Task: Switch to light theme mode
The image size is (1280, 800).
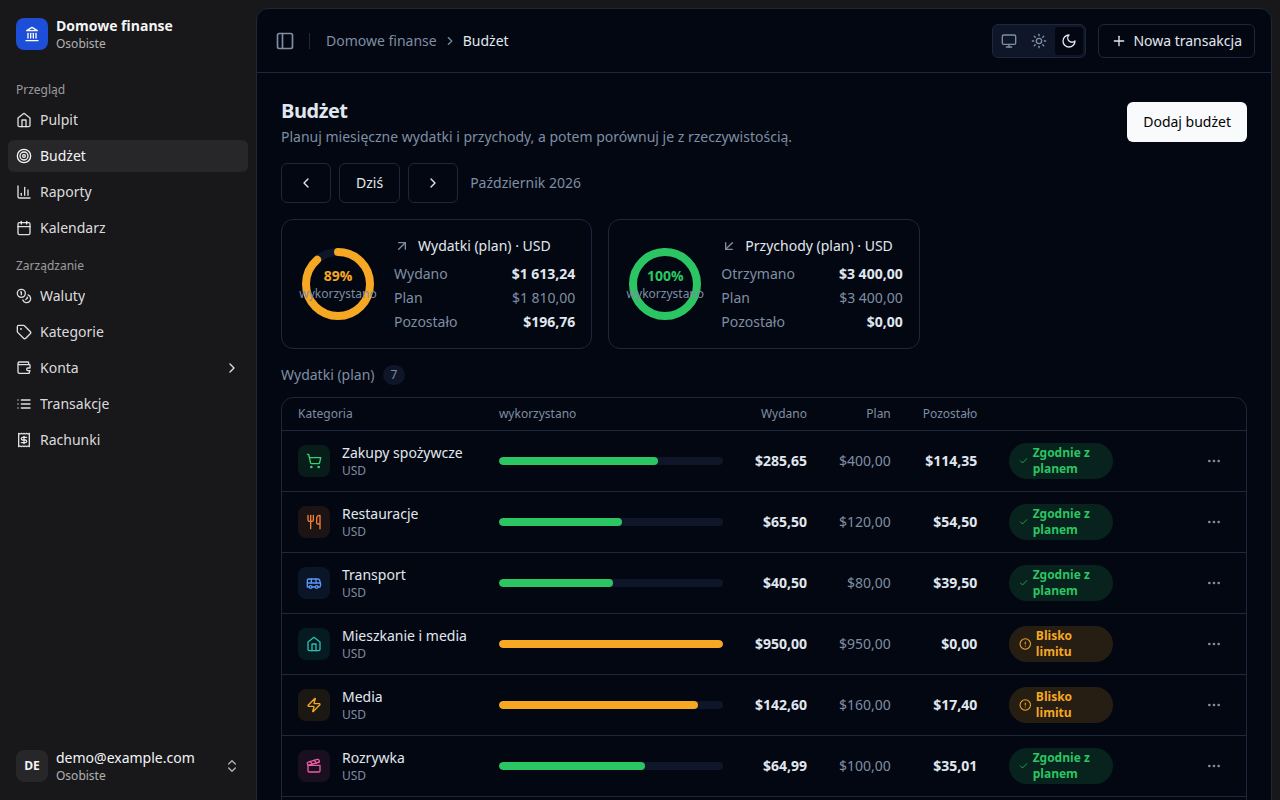Action: coord(1039,41)
